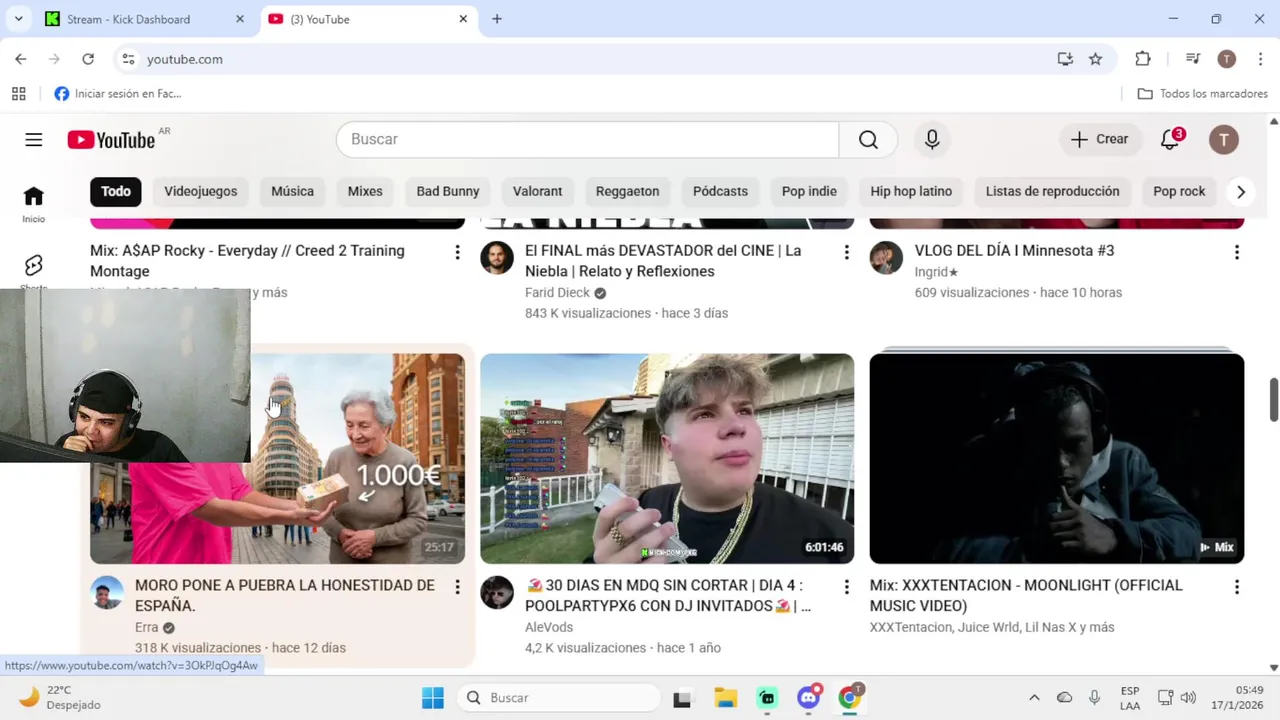Open File Explorer from the taskbar
Viewport: 1280px width, 720px height.
(725, 698)
